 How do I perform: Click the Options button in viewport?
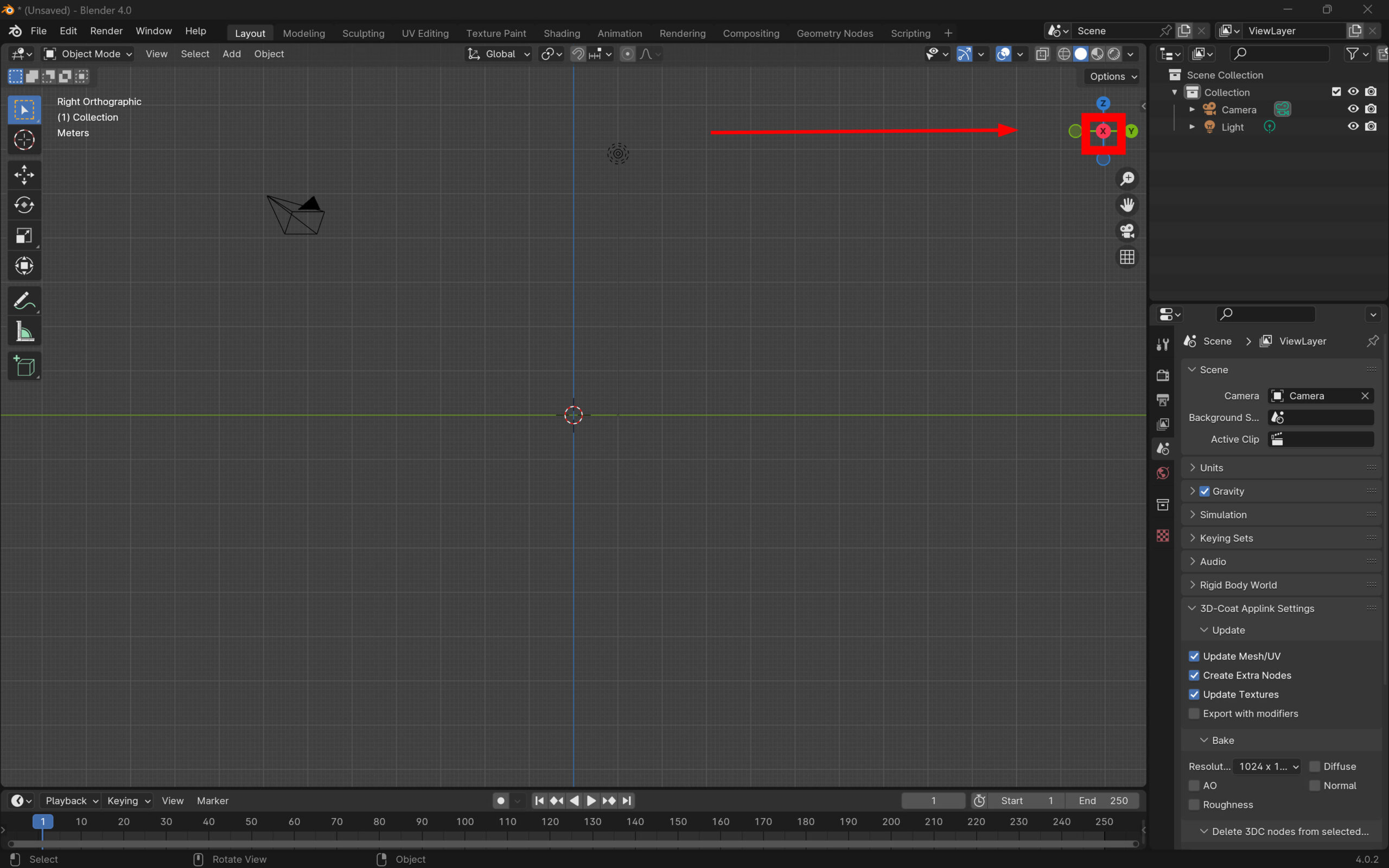[x=1112, y=76]
